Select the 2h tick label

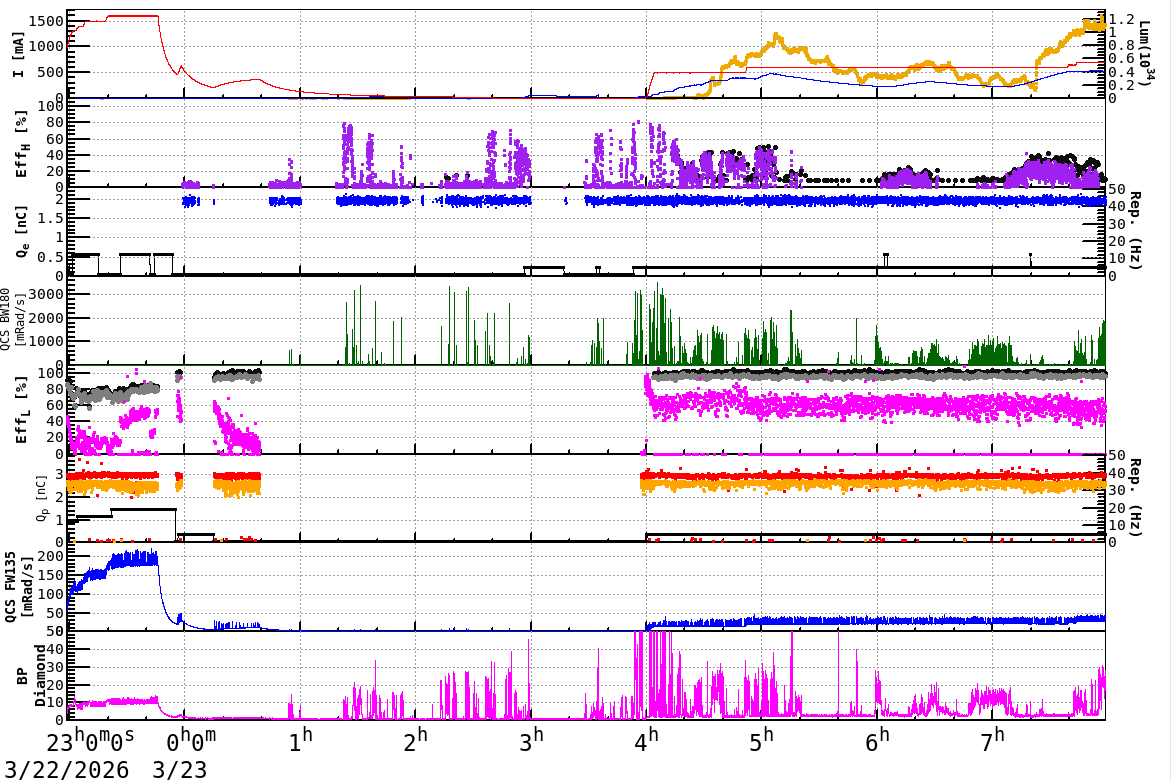coord(416,741)
